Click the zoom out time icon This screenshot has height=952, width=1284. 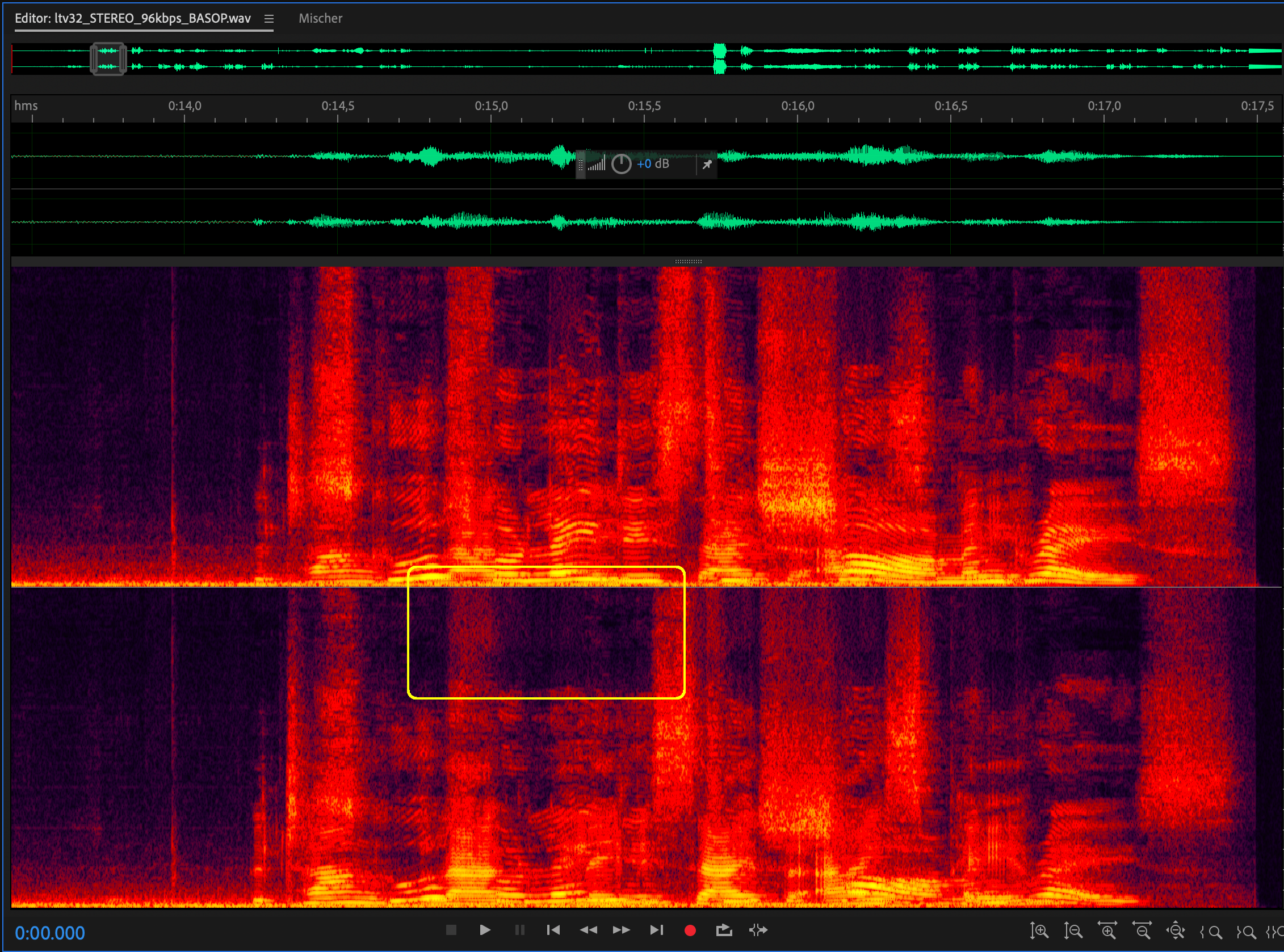click(x=1142, y=930)
